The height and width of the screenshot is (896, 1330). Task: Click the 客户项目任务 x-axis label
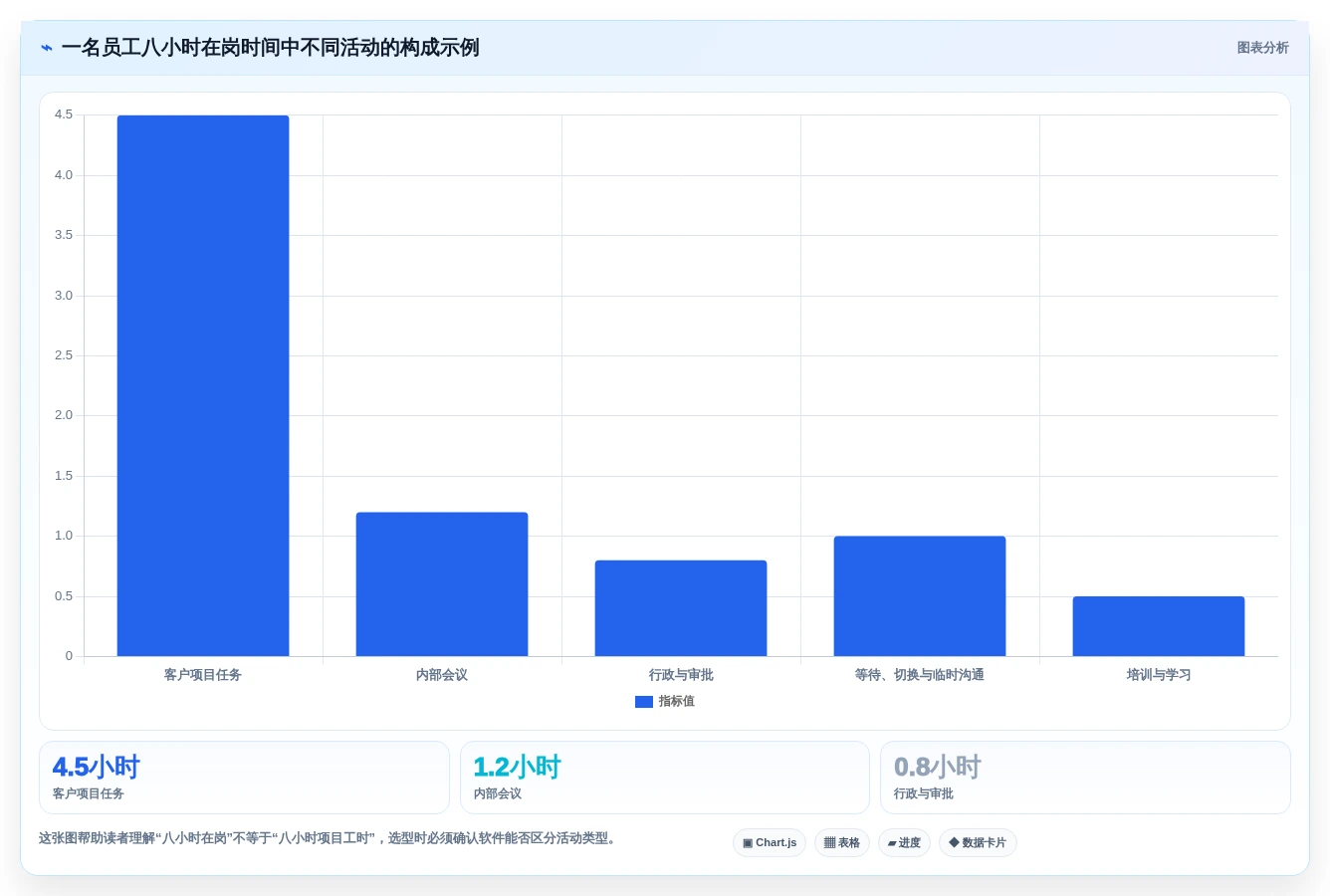[203, 675]
